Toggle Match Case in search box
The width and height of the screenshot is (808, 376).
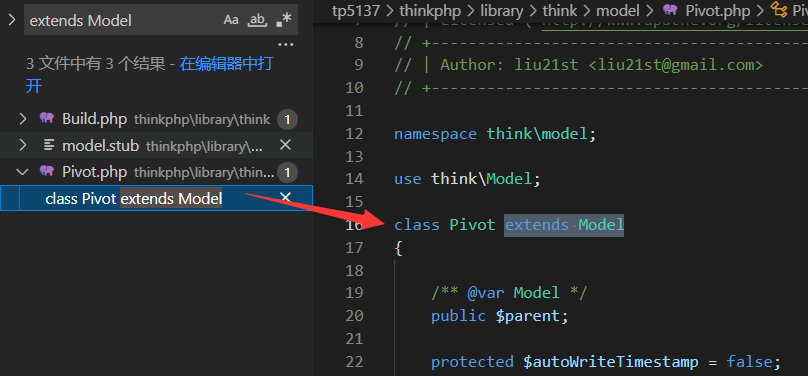click(x=231, y=20)
